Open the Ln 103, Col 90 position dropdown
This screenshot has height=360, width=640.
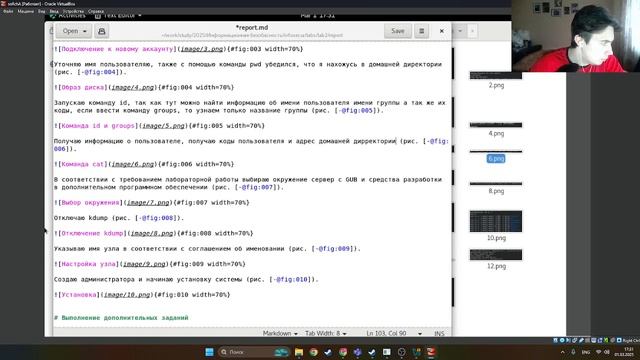tap(393, 333)
